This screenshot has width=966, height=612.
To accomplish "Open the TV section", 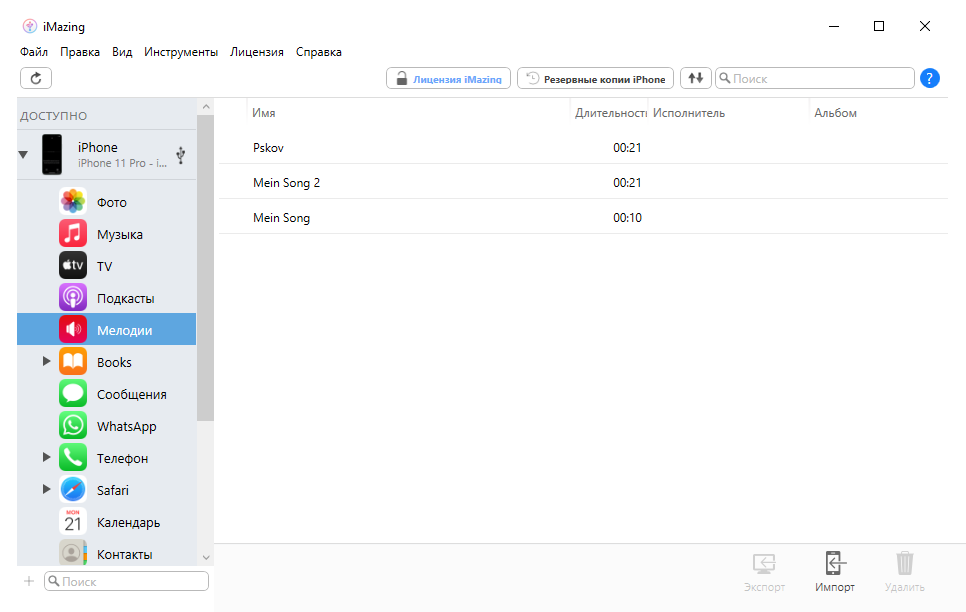I will [x=107, y=266].
